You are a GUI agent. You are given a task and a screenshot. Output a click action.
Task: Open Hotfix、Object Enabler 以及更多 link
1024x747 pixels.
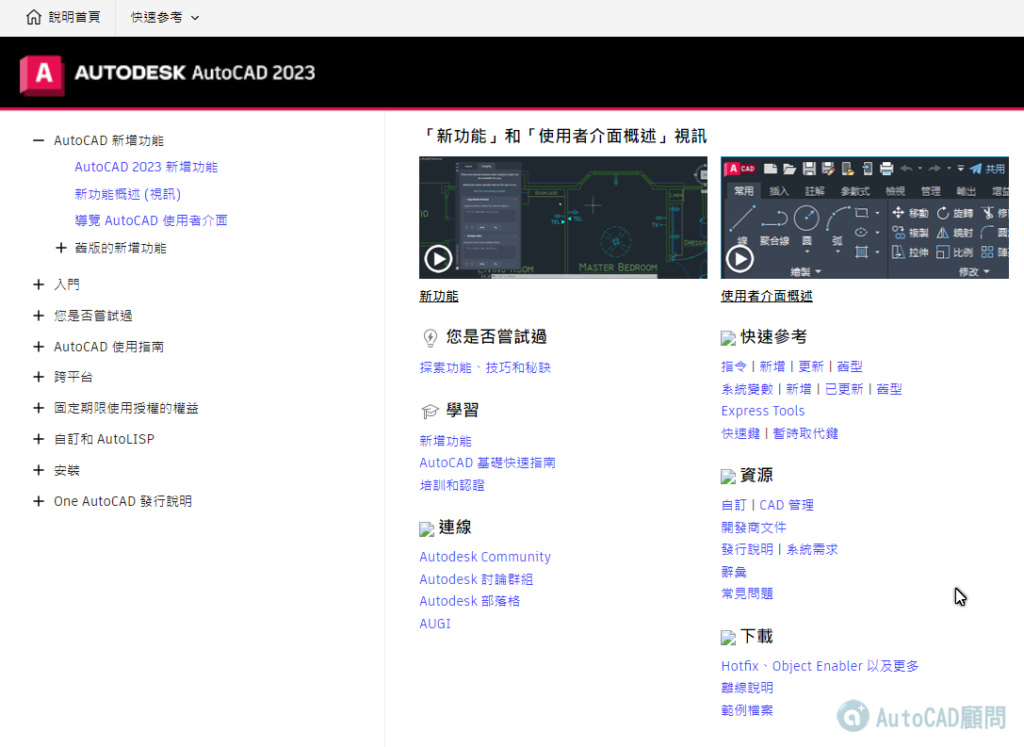tap(820, 666)
